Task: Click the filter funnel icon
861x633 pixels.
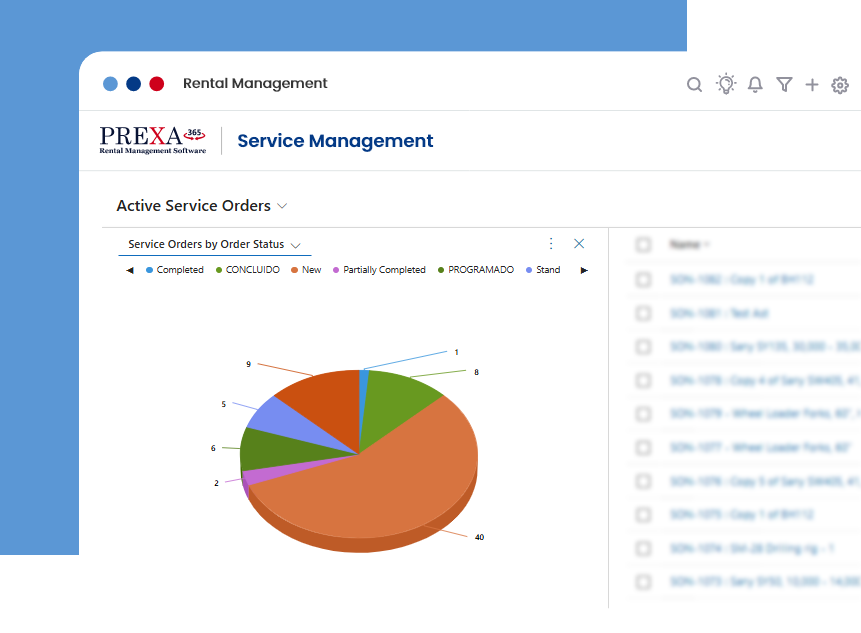Action: pos(784,85)
